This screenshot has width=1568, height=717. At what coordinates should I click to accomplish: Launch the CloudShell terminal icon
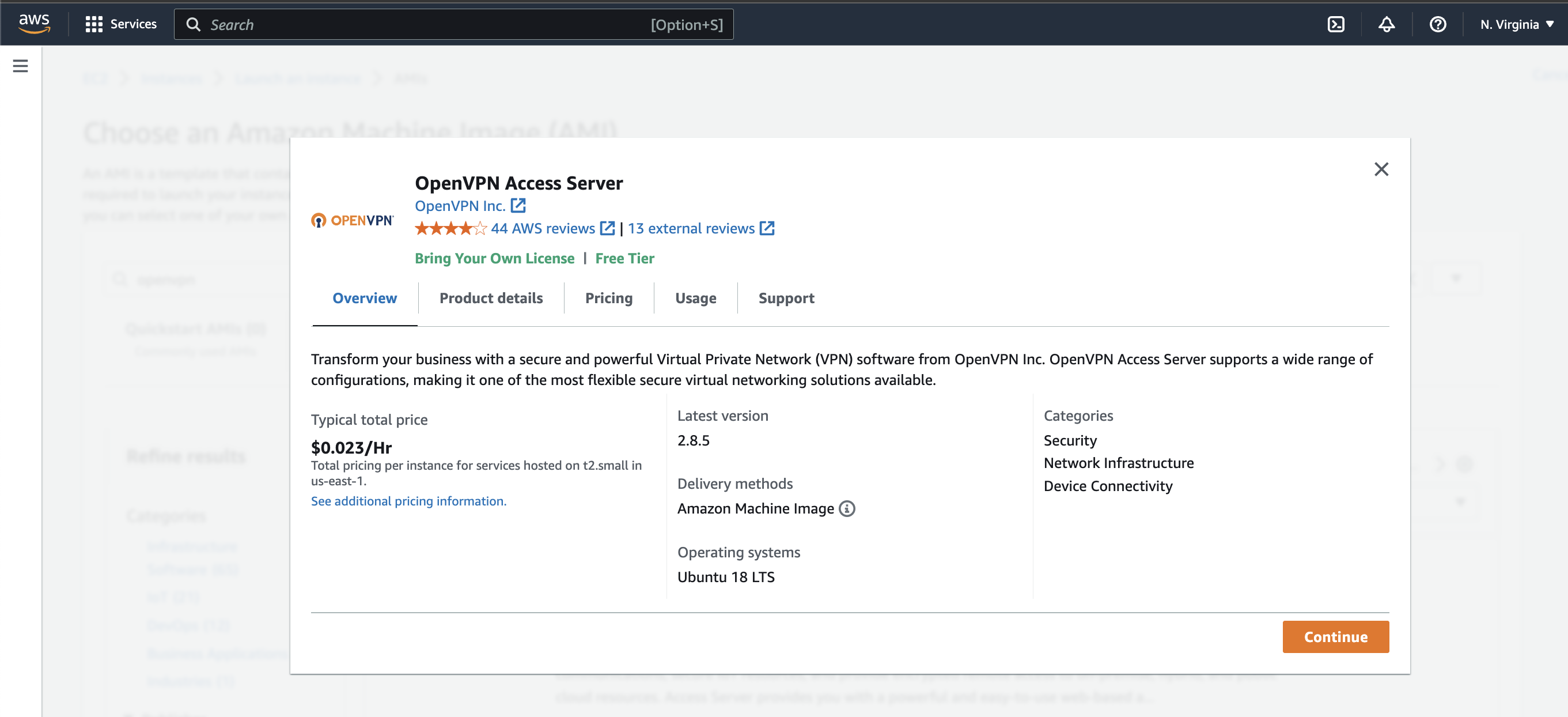[1335, 24]
